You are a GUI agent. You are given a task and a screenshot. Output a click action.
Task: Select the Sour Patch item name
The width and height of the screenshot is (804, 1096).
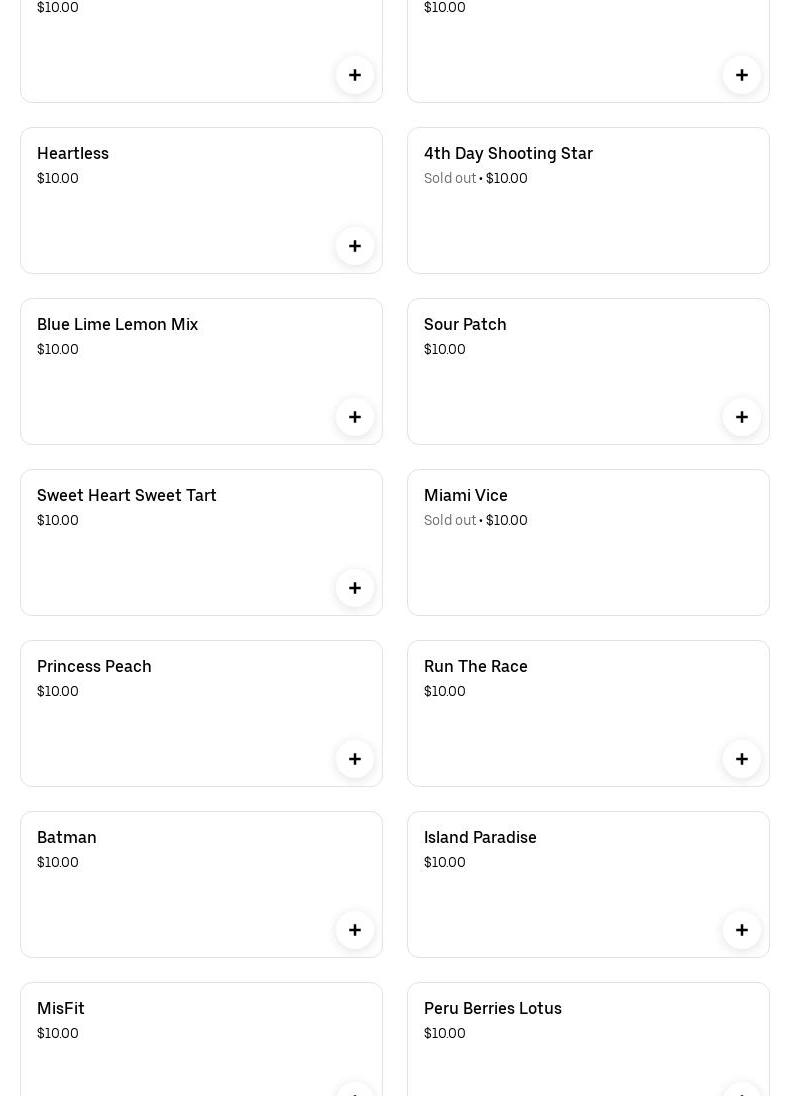[465, 324]
